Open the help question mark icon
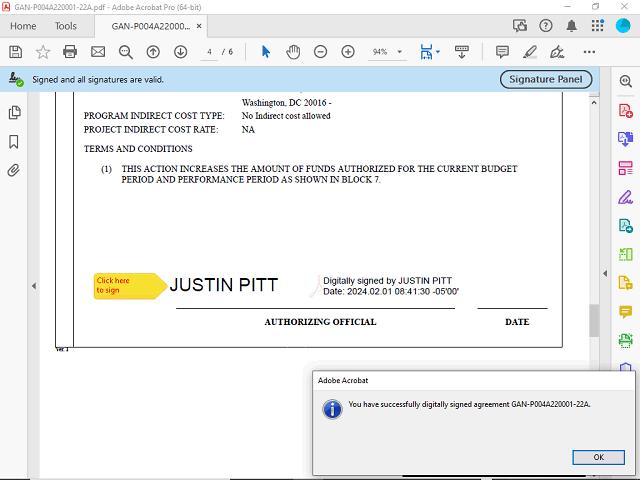This screenshot has width=640, height=480. pyautogui.click(x=546, y=26)
